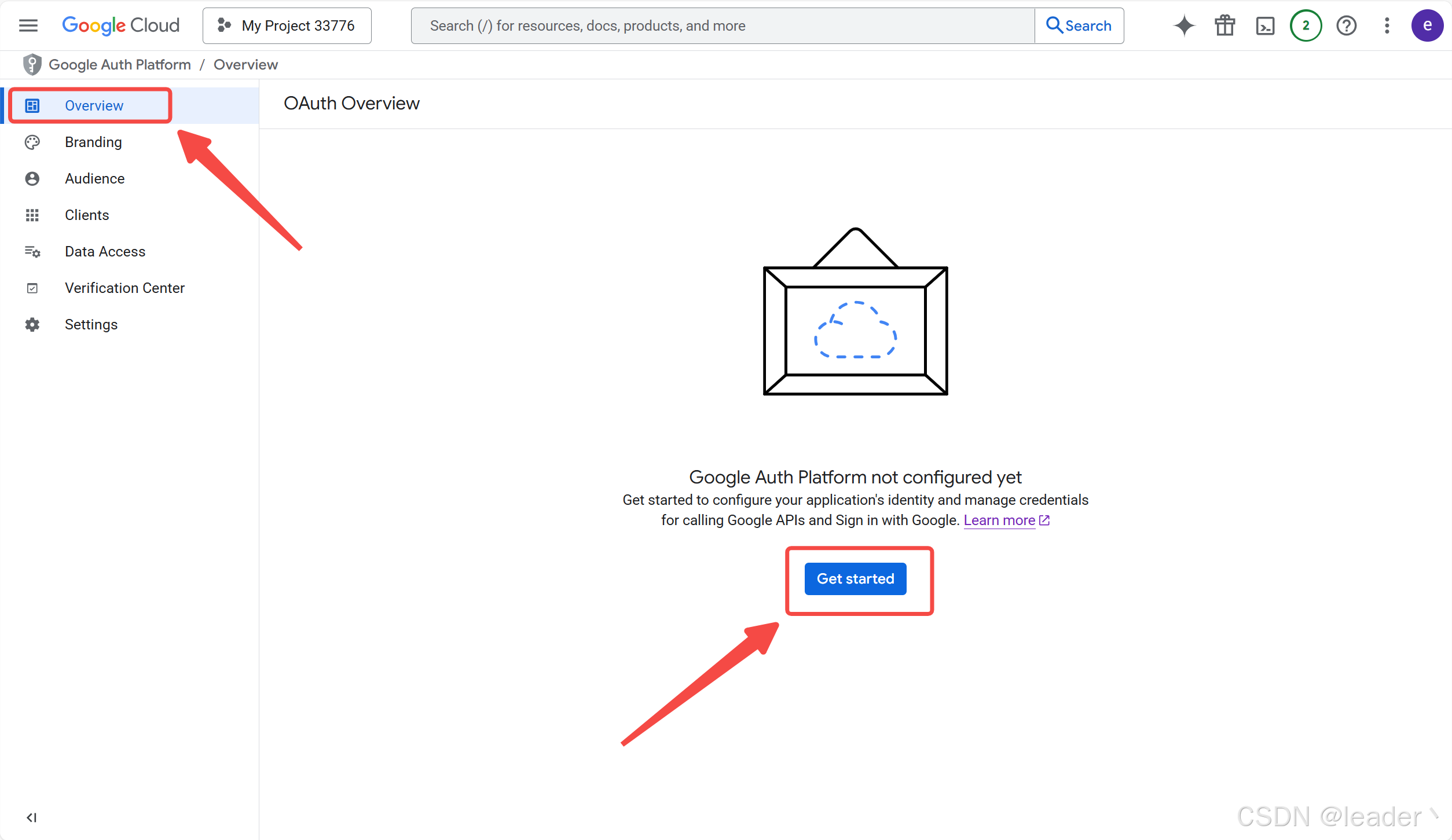Follow the Learn more link
The width and height of the screenshot is (1452, 840).
(999, 520)
